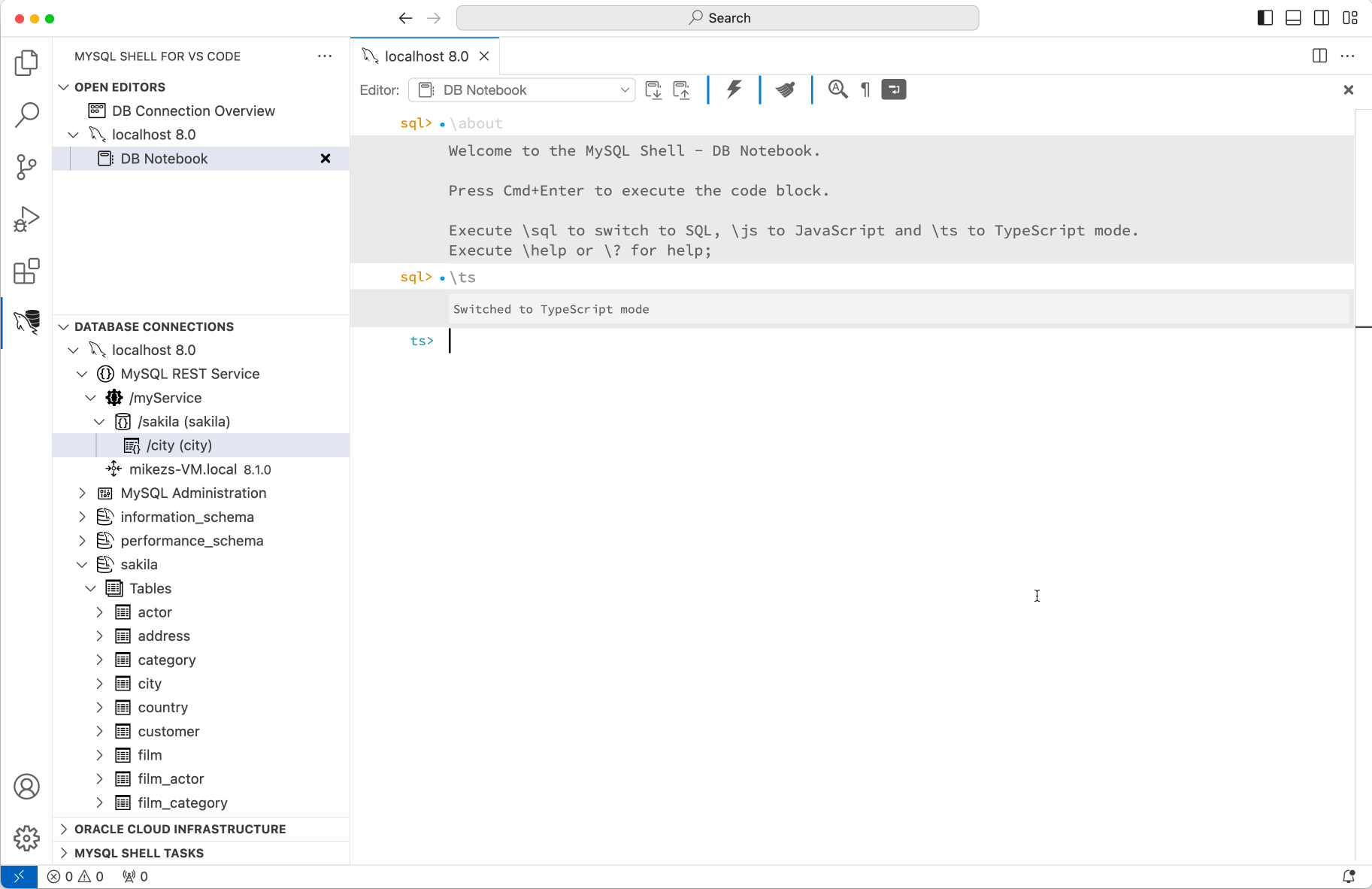Run the notebook with the lightning execute icon

[x=733, y=89]
